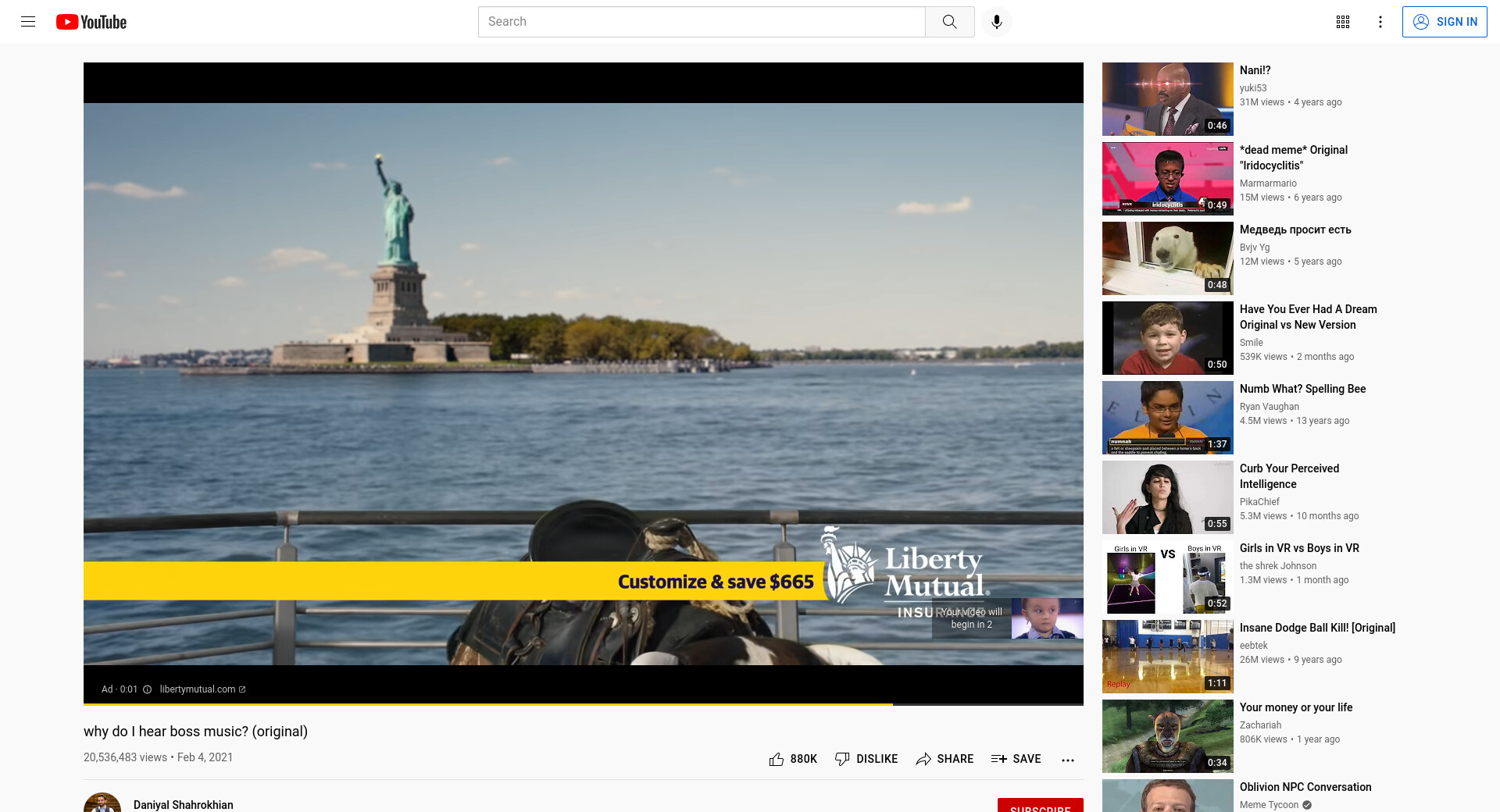The image size is (1500, 812).
Task: Click the Ryan Vaughan channel name
Action: [1270, 407]
